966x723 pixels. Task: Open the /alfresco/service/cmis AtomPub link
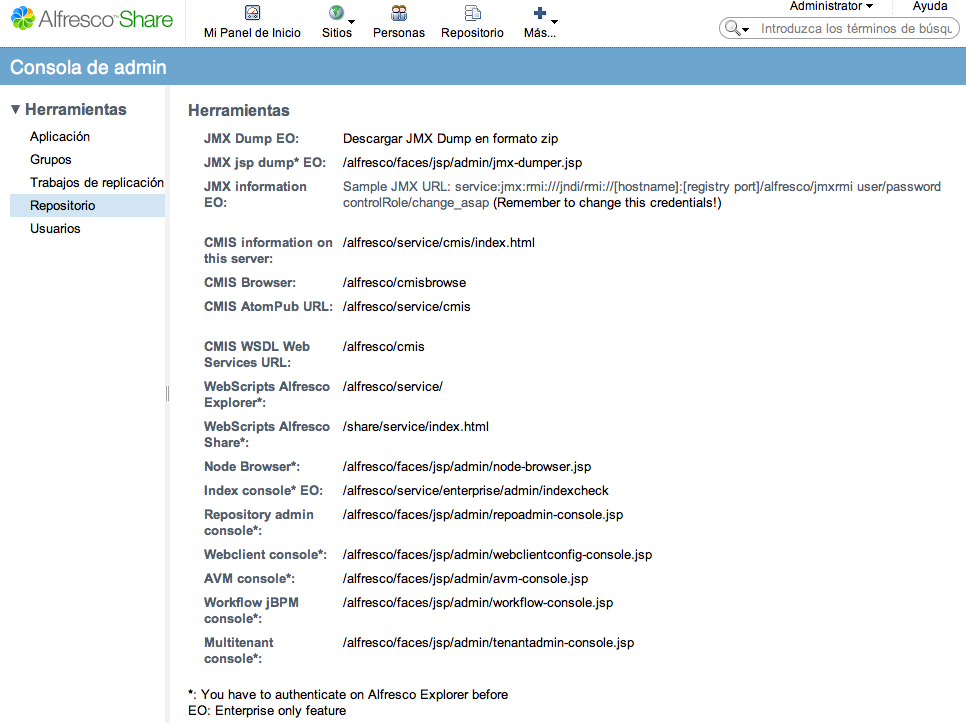click(x=407, y=307)
